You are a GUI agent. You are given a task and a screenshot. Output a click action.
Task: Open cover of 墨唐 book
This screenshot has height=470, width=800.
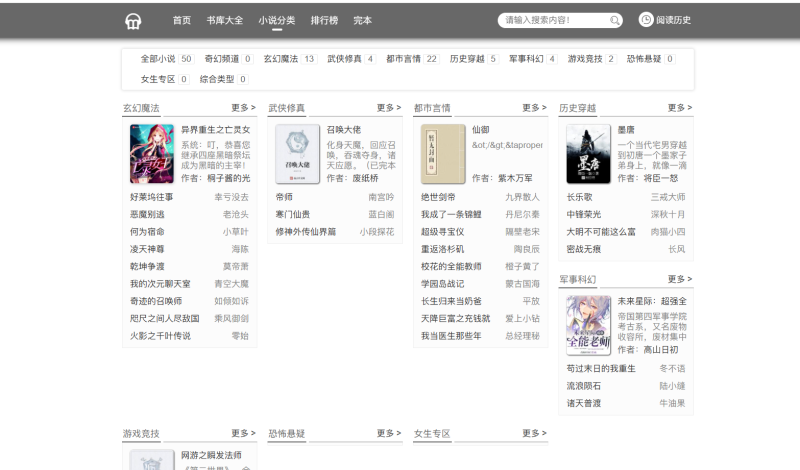(x=588, y=154)
